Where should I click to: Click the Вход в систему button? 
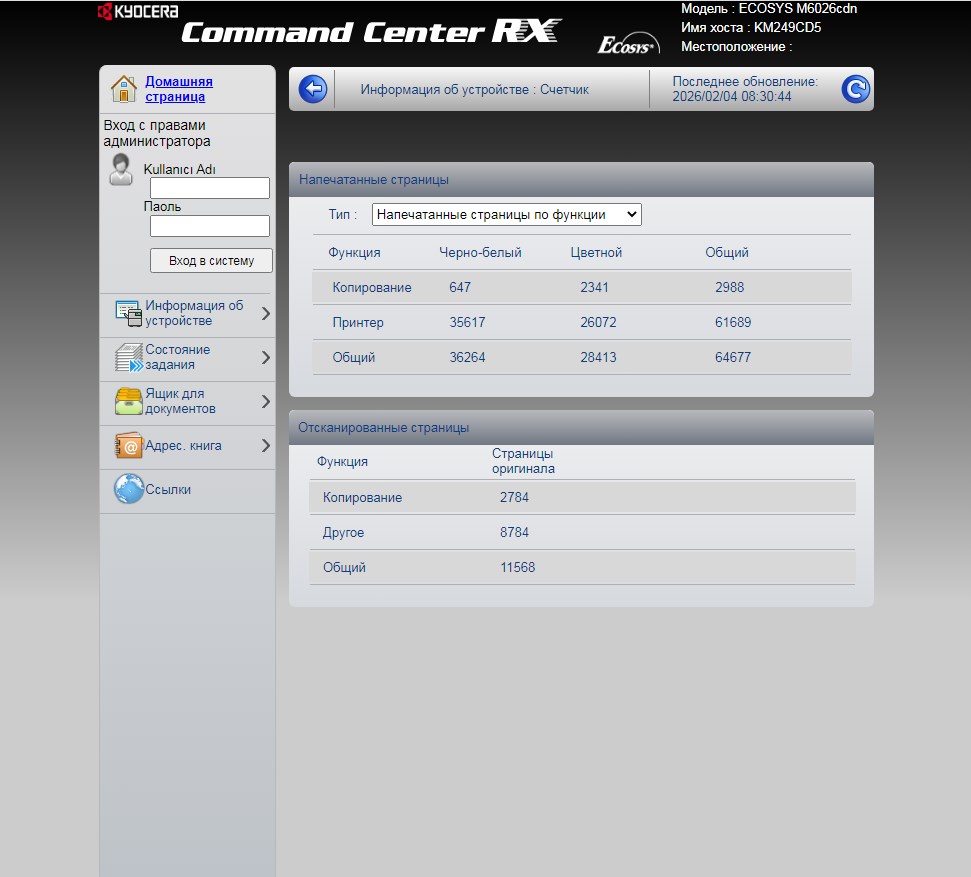[211, 261]
